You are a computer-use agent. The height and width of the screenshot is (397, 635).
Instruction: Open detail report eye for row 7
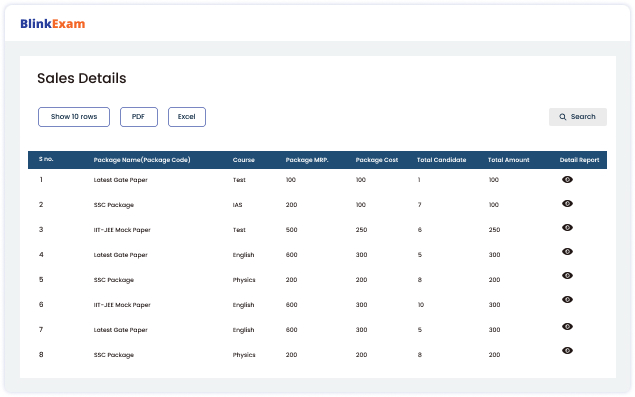567,327
